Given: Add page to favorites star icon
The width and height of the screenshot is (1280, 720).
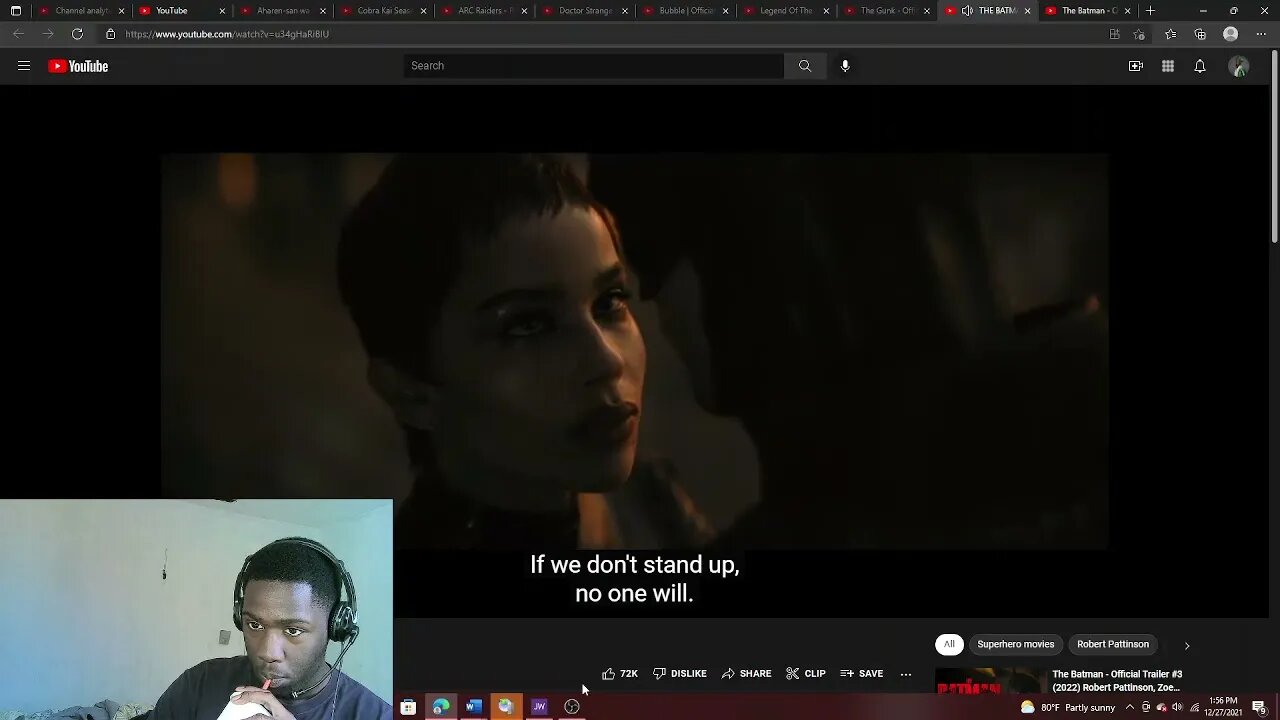Looking at the screenshot, I should tap(1139, 34).
